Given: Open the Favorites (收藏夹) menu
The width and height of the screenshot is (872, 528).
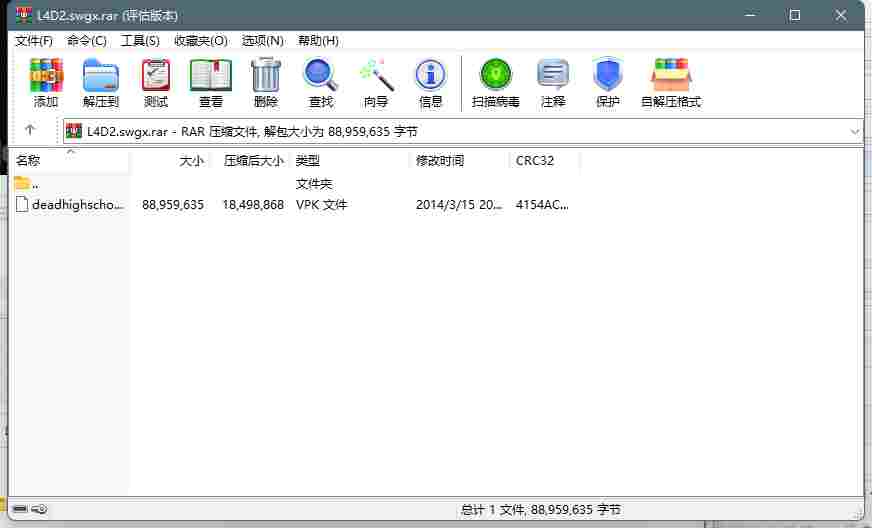Looking at the screenshot, I should (x=201, y=41).
